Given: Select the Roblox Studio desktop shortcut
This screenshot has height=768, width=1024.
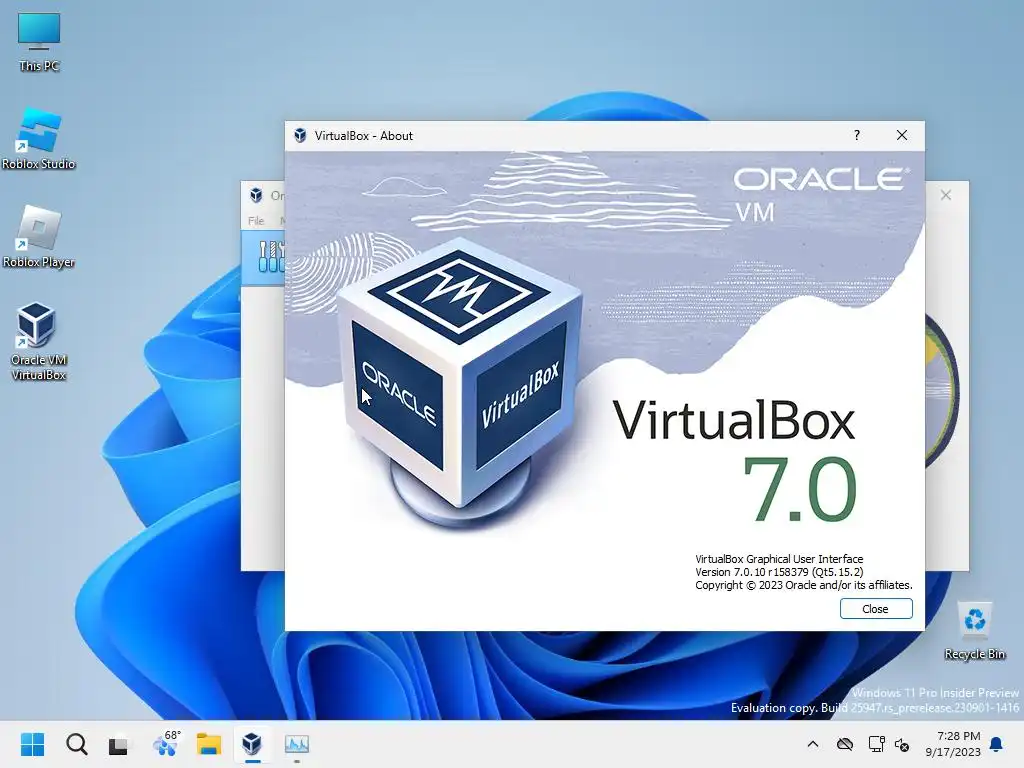Looking at the screenshot, I should [39, 138].
